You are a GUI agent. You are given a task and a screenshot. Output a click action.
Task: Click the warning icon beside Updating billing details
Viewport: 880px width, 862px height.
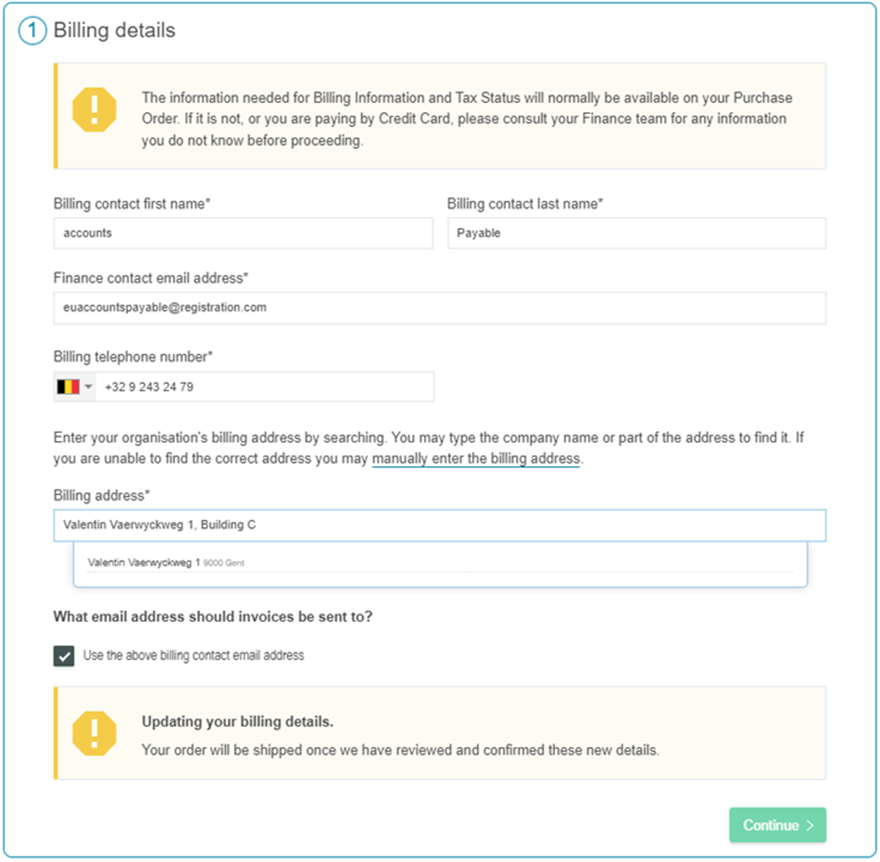(95, 733)
